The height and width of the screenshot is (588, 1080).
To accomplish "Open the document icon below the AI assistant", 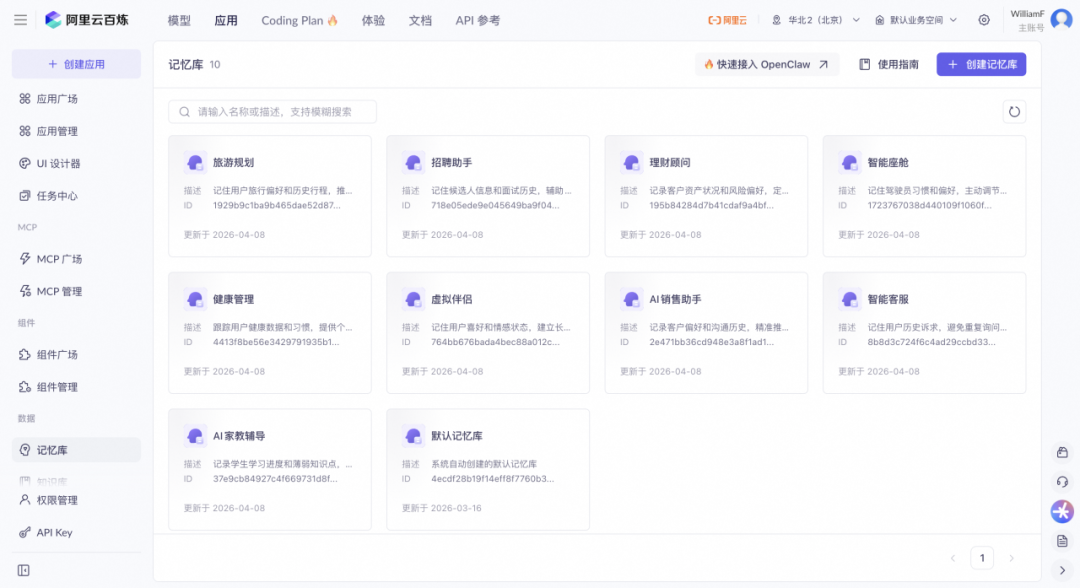I will 1062,540.
